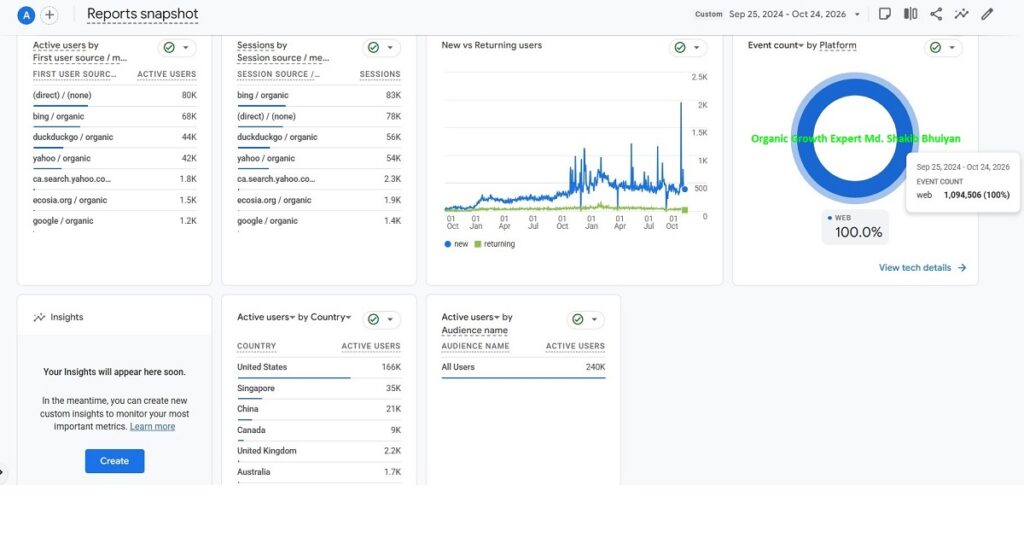Click checkmark status on New vs Returning users card
The image size is (1024, 538).
(680, 48)
